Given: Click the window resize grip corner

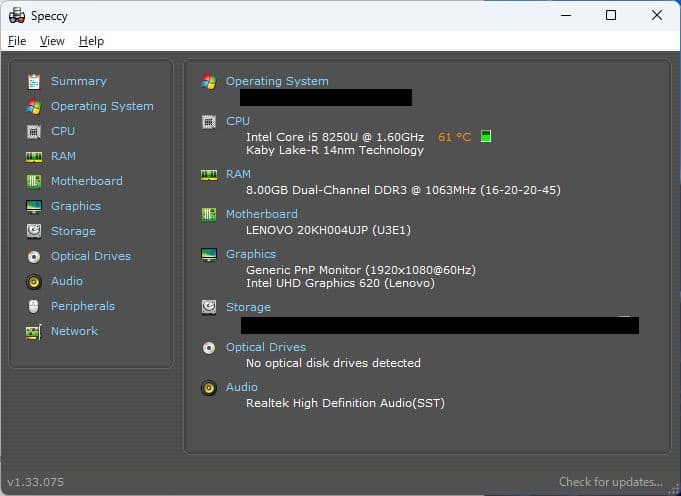Looking at the screenshot, I should (674, 489).
